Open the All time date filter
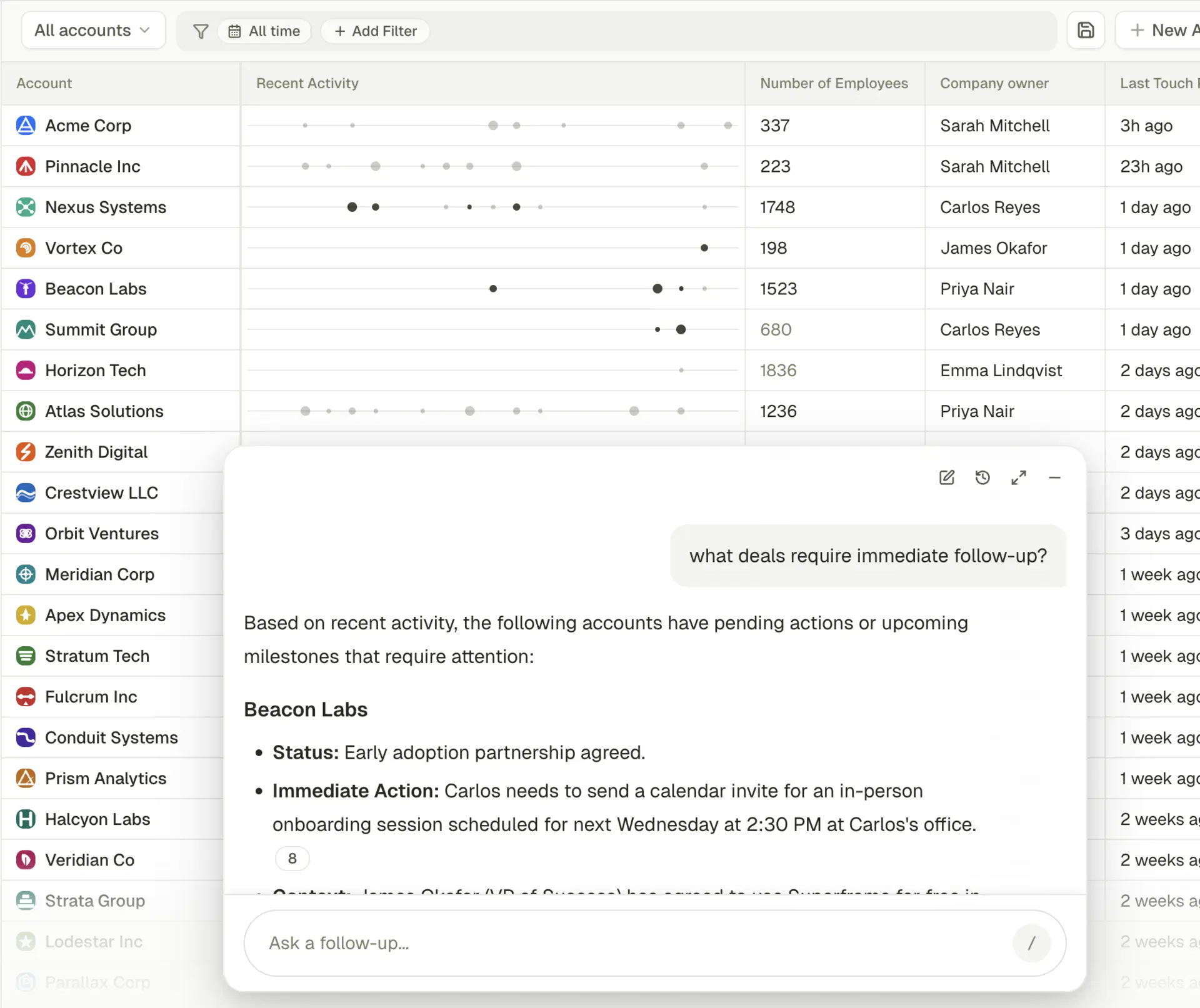1200x1008 pixels. 264,31
